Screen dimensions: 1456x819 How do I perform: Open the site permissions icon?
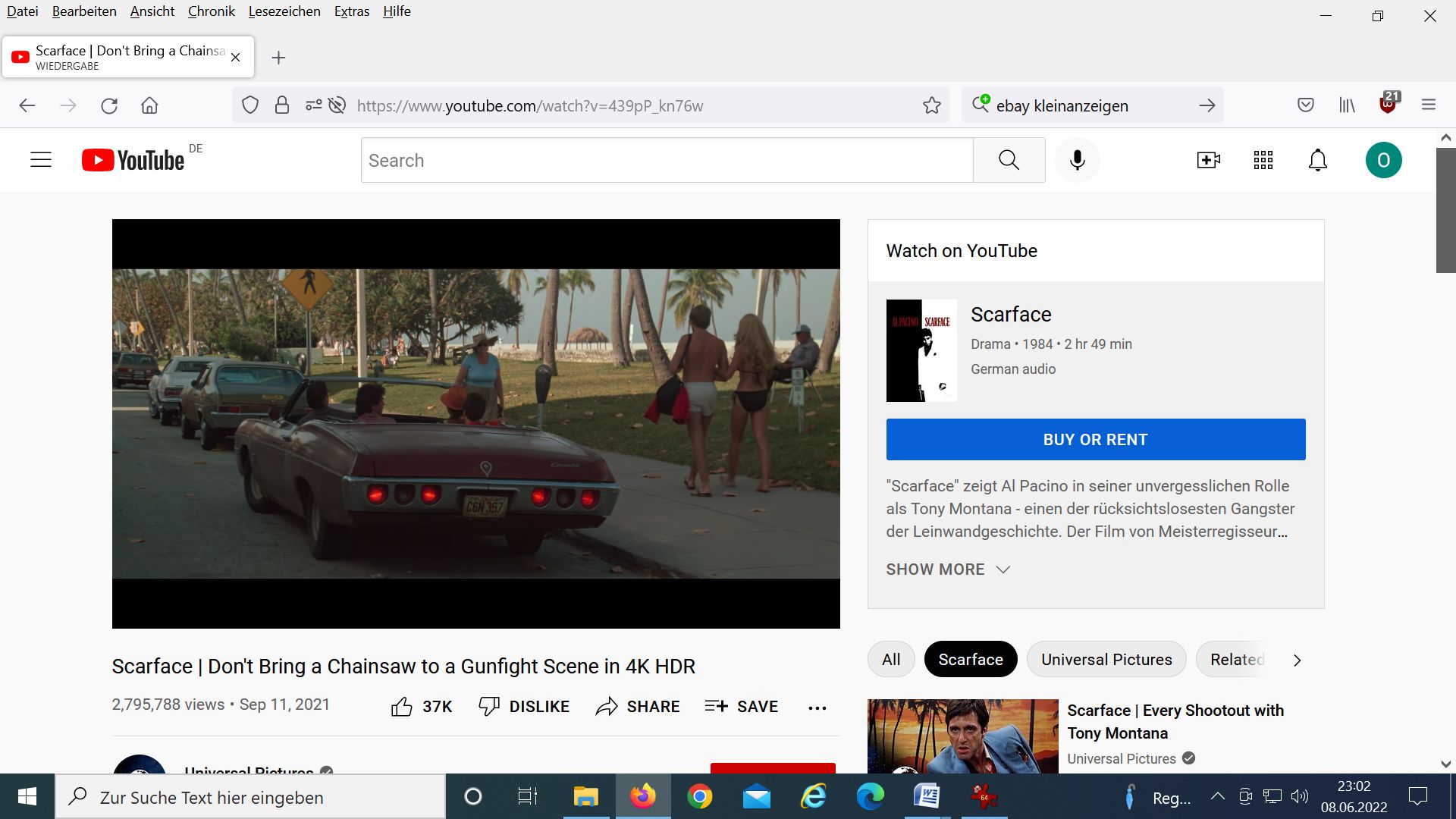point(314,105)
